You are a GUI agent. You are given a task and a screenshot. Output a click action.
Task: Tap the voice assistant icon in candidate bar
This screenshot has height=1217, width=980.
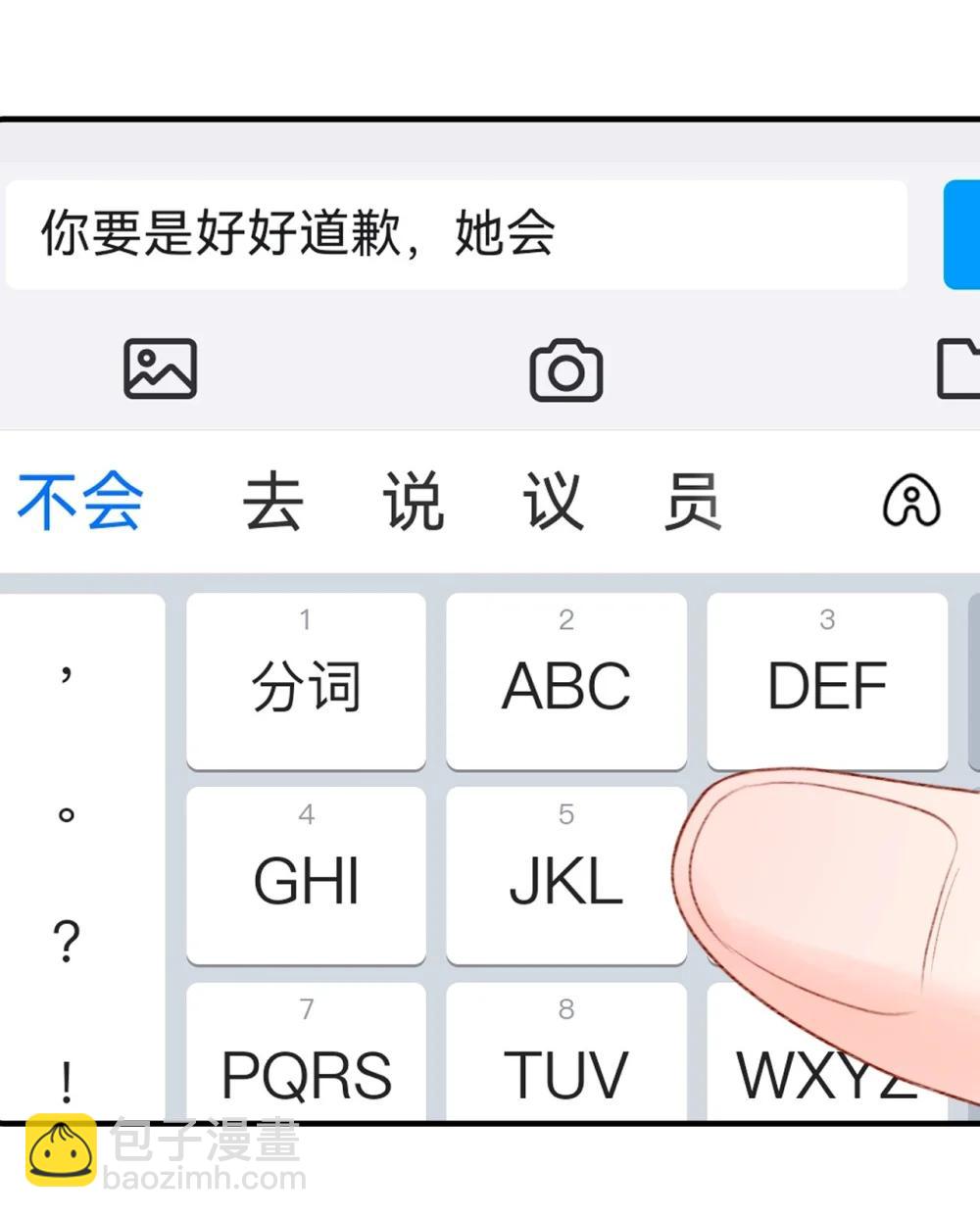click(911, 501)
